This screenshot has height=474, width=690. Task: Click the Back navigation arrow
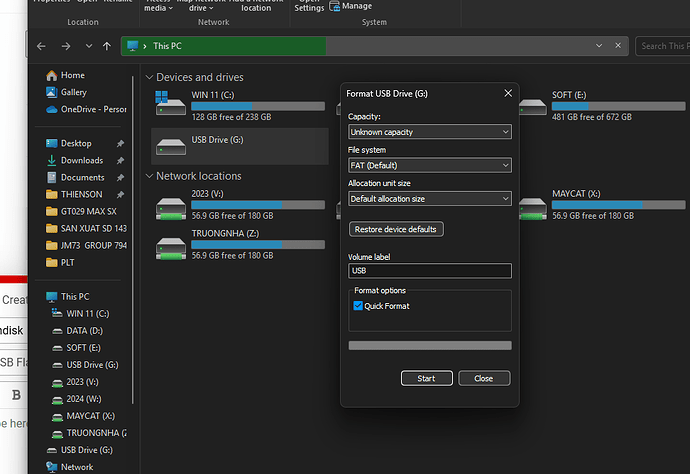(41, 46)
